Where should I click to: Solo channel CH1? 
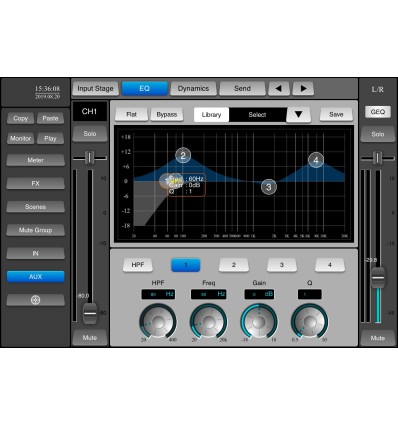click(90, 134)
